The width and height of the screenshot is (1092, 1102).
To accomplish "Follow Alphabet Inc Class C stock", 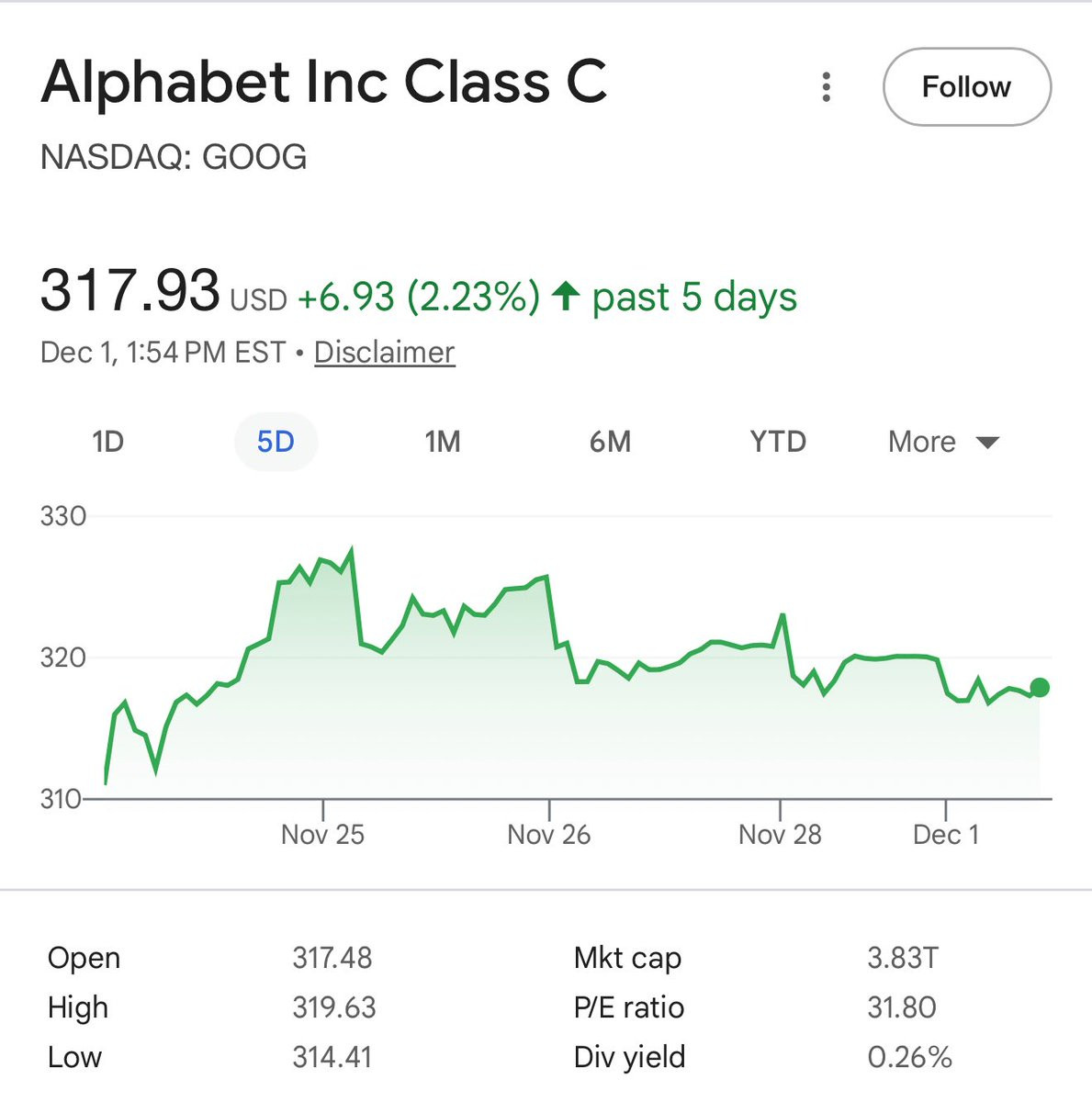I will 966,87.
